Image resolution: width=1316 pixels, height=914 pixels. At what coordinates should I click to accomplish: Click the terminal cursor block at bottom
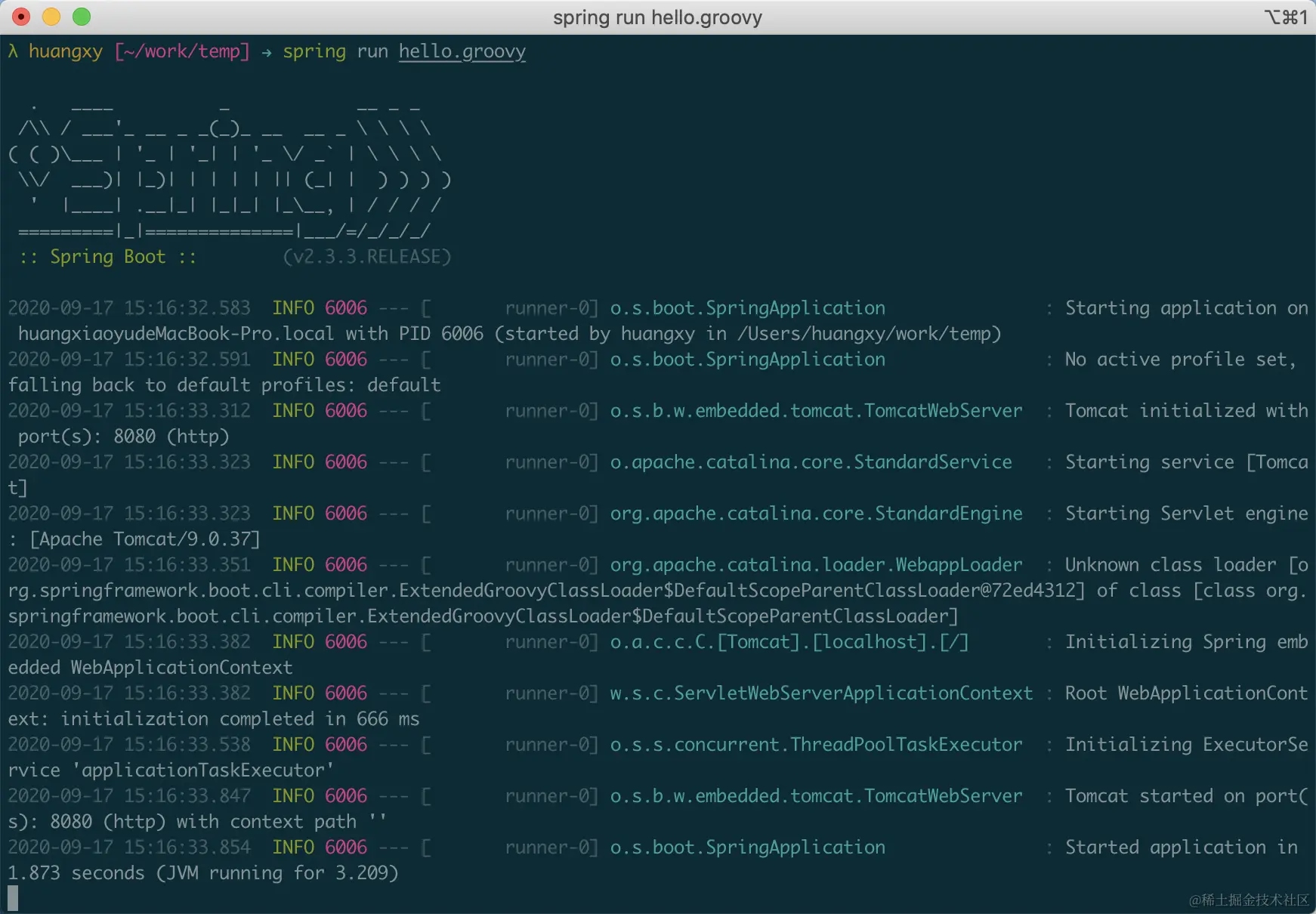point(13,898)
